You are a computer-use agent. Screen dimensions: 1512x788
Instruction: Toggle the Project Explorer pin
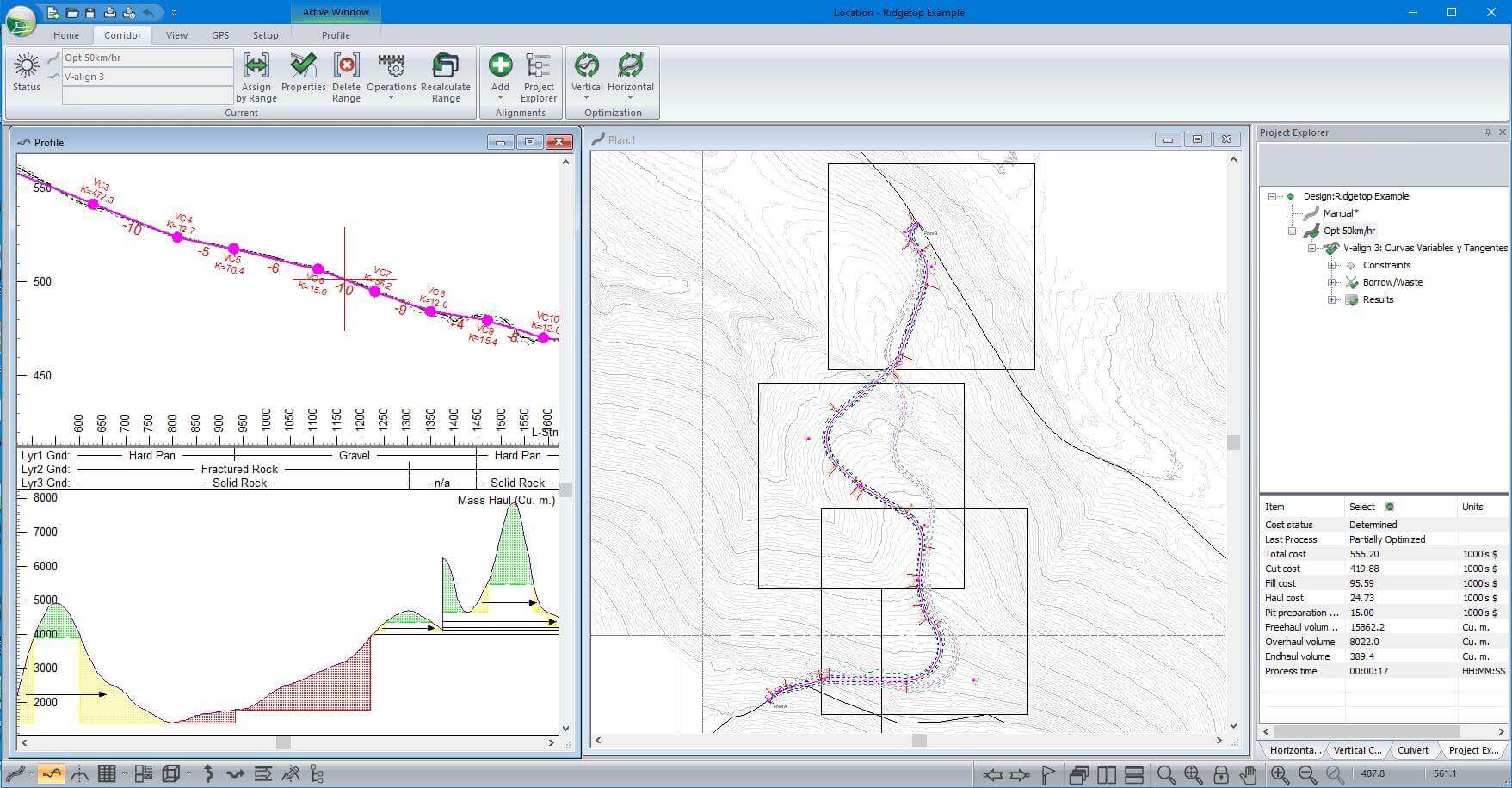(1488, 132)
